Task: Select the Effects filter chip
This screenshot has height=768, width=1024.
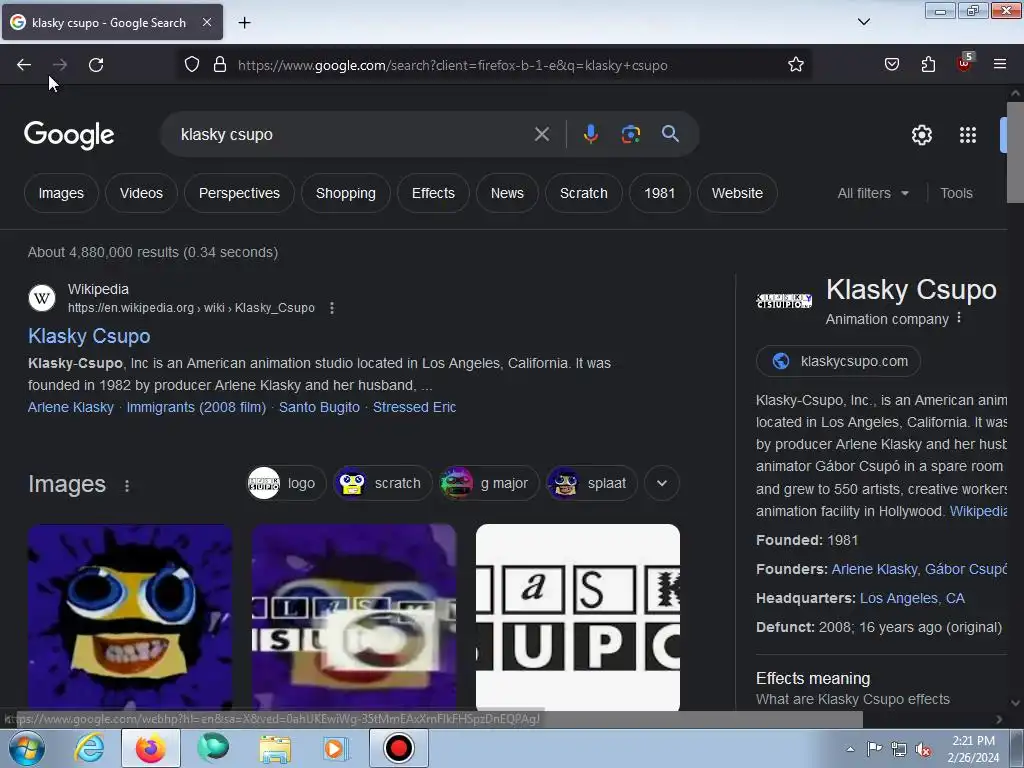Action: 433,193
